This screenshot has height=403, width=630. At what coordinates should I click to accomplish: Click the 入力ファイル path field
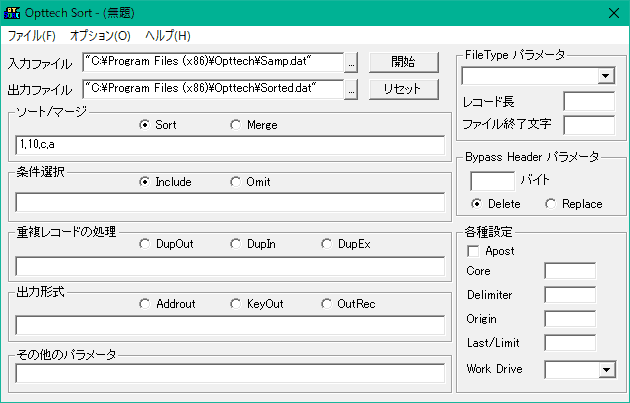213,62
